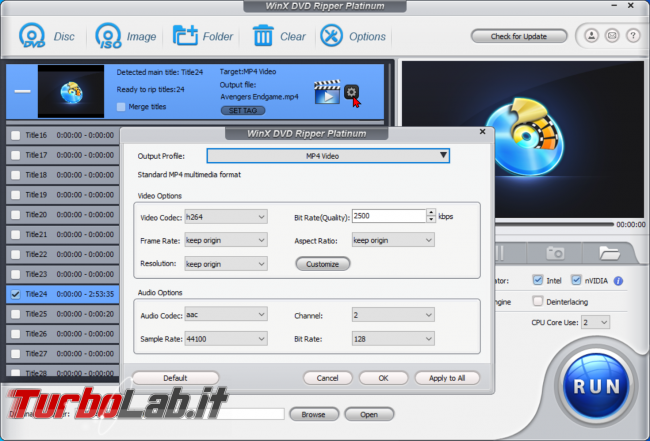This screenshot has width=650, height=441.
Task: Uncheck the Title24 checkbox
Action: pyautogui.click(x=15, y=294)
